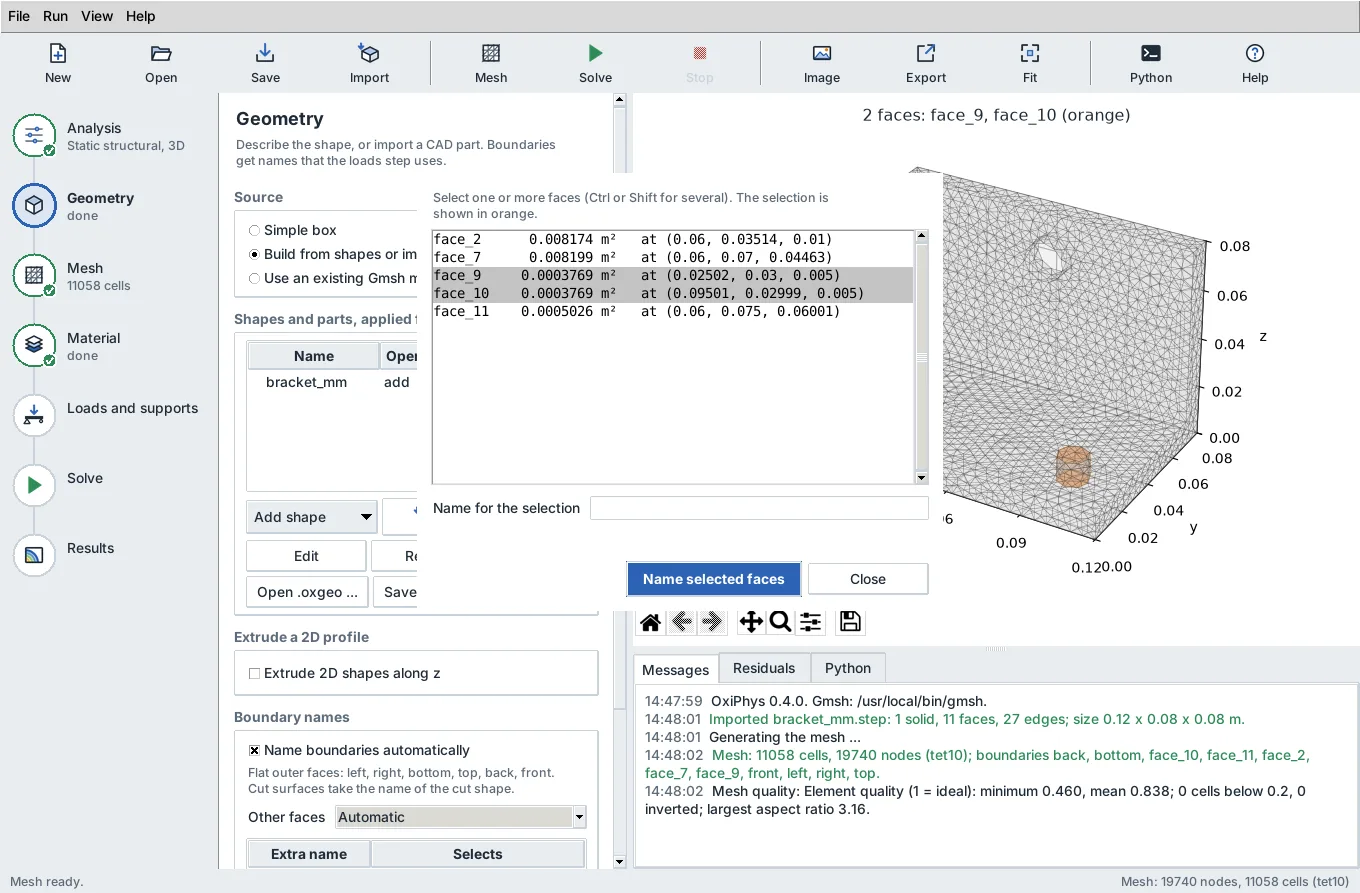This screenshot has width=1360, height=893.
Task: Select face_11 in the faces list
Action: 673,312
